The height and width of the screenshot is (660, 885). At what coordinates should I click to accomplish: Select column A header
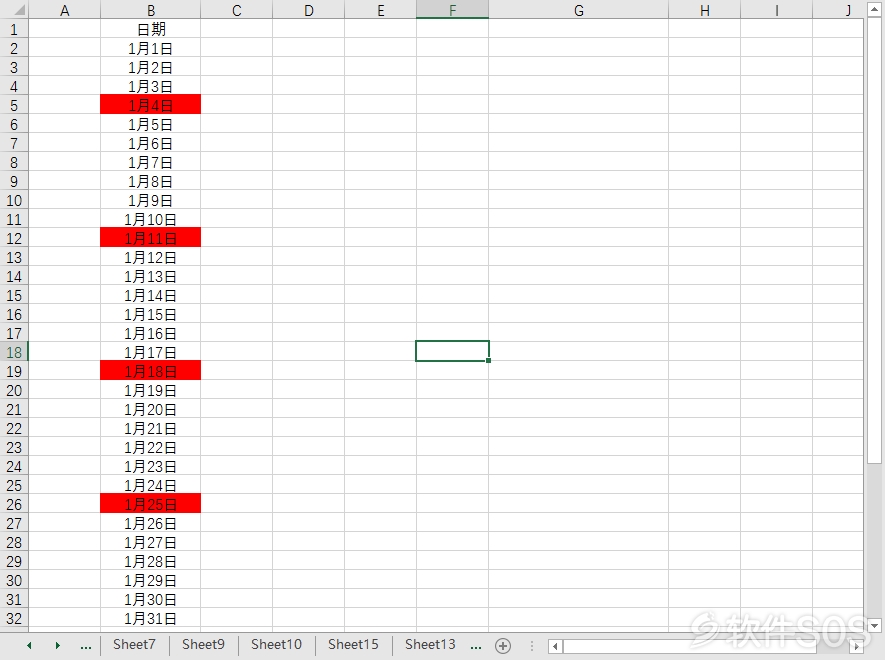(x=64, y=10)
